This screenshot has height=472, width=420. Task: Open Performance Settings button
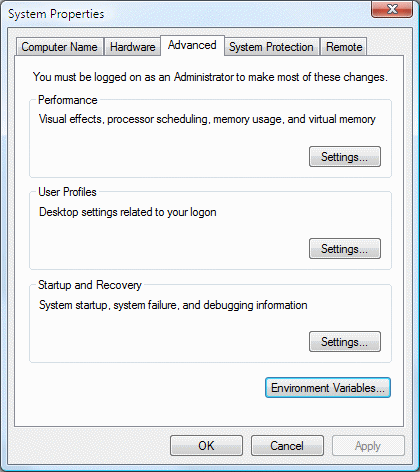(x=345, y=156)
